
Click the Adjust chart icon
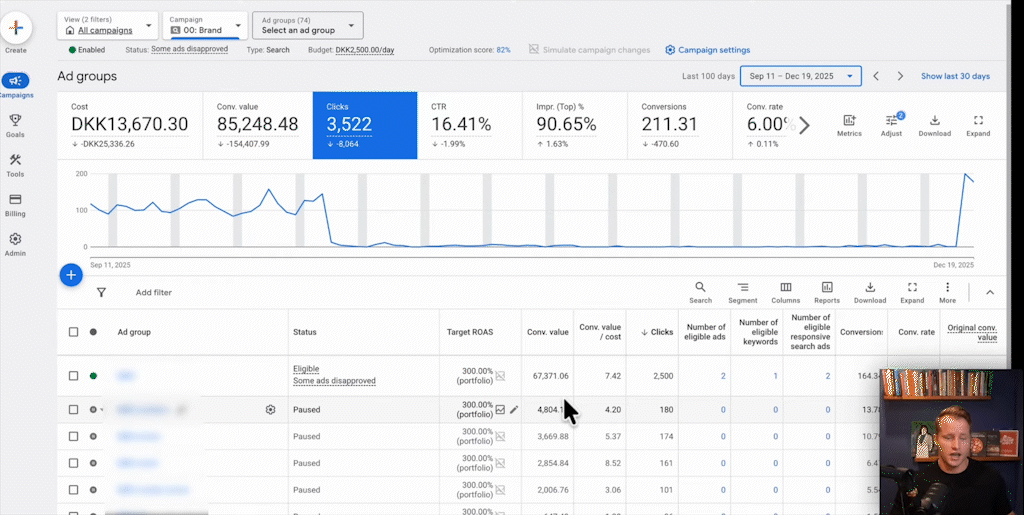pos(891,125)
